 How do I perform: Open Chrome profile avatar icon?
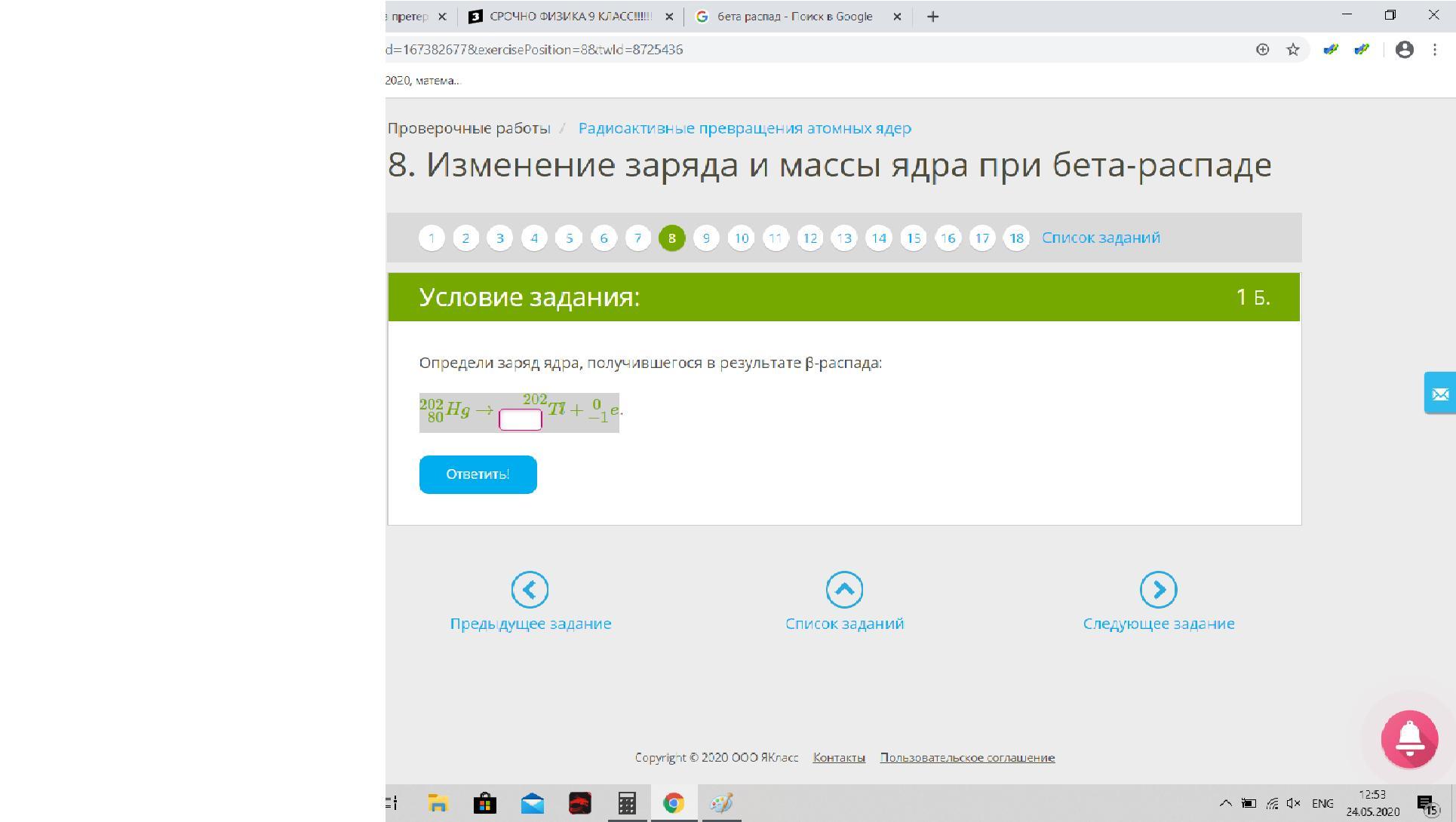tap(1404, 50)
